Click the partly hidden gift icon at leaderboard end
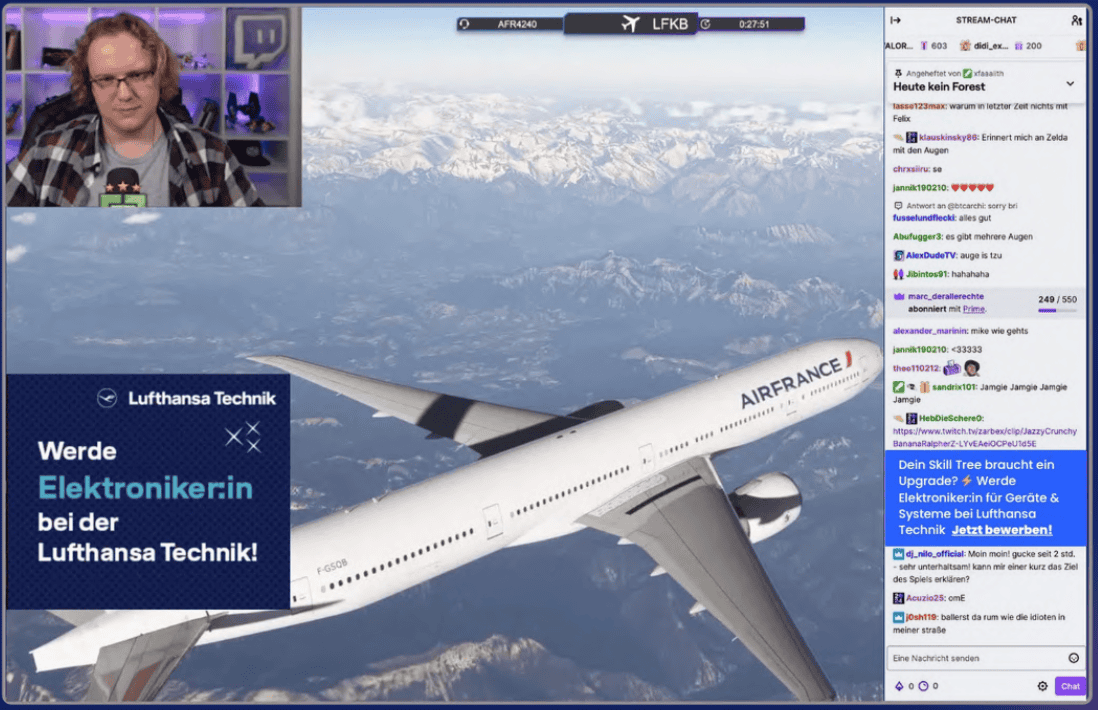The height and width of the screenshot is (710, 1098). coord(1080,46)
